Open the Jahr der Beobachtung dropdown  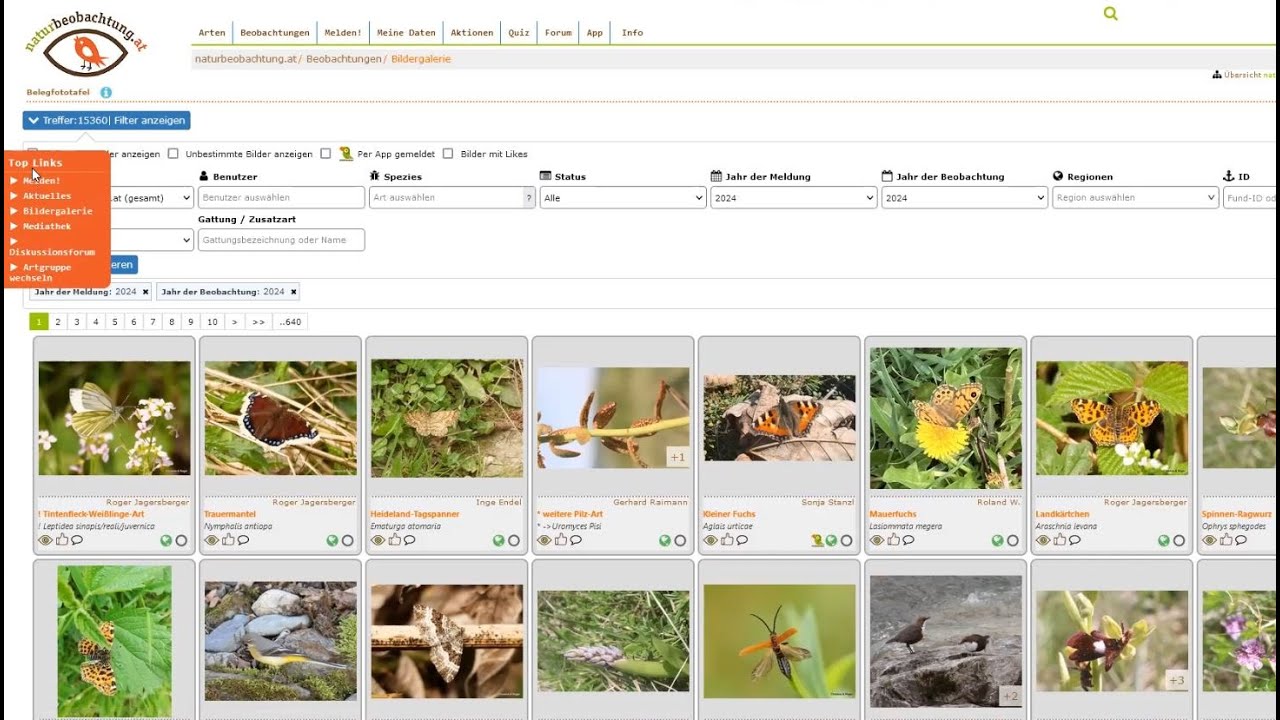tap(965, 198)
